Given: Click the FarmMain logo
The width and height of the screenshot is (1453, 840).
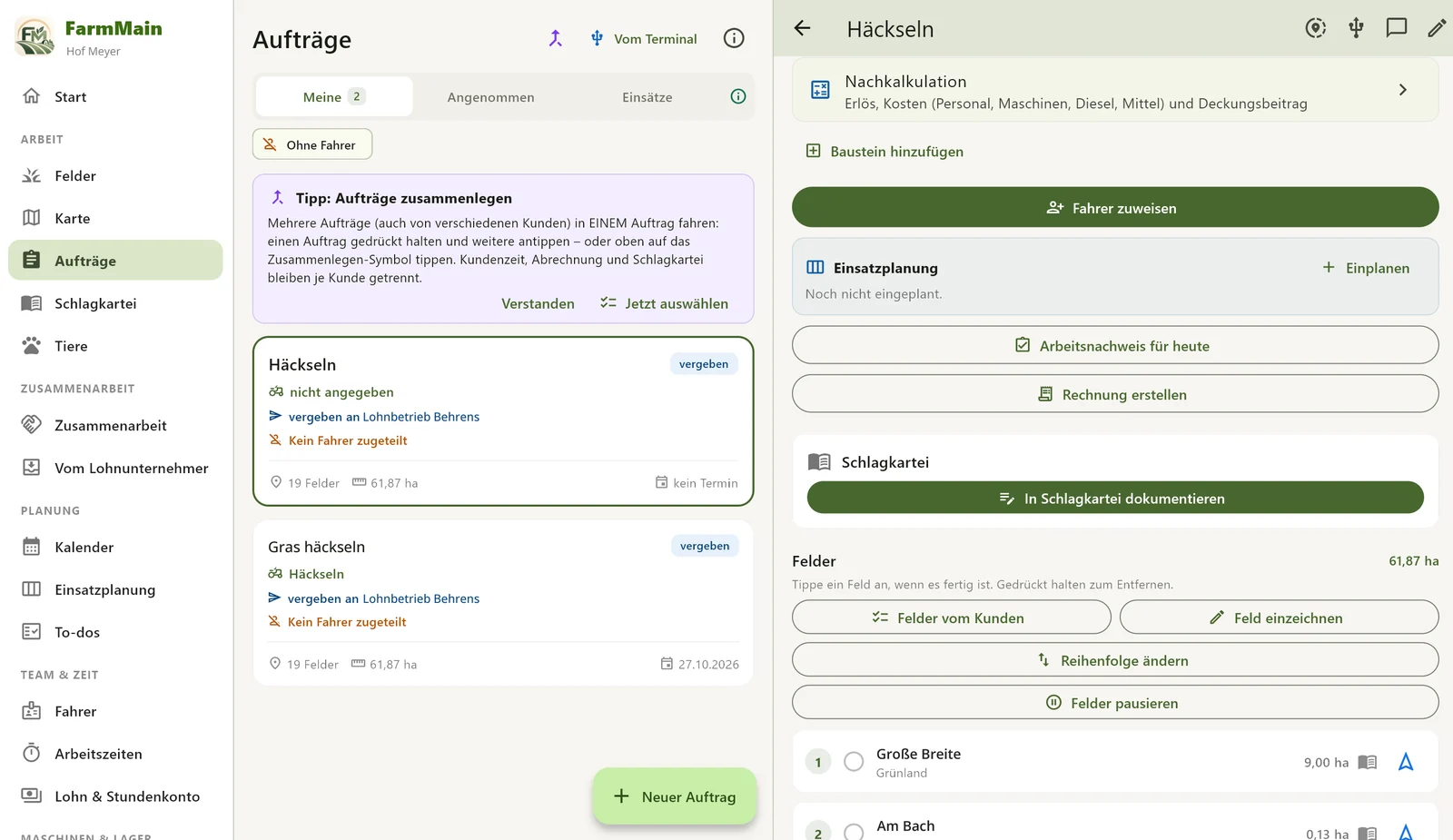Looking at the screenshot, I should click(35, 37).
